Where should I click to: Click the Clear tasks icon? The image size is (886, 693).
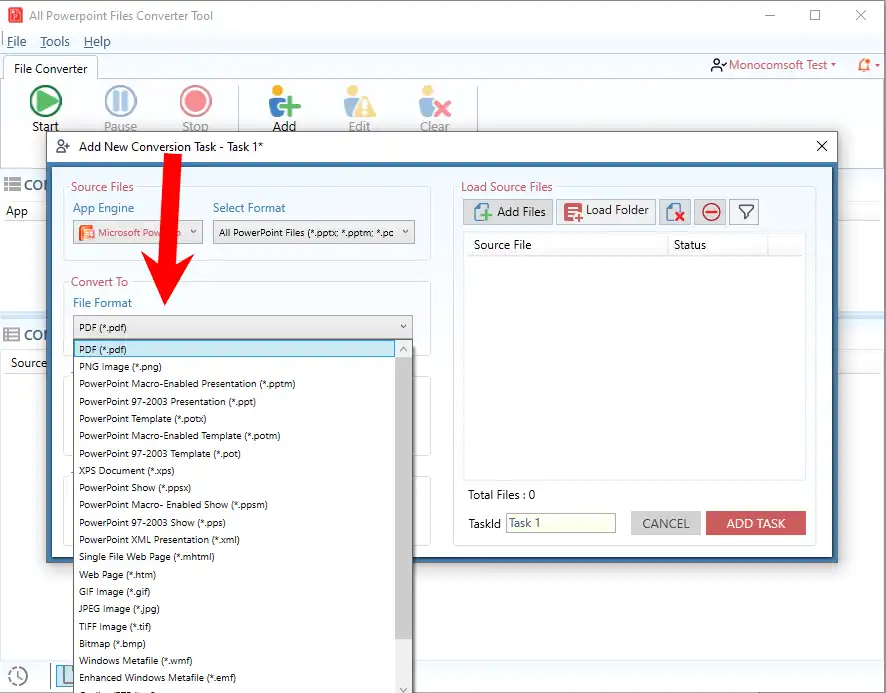(435, 102)
